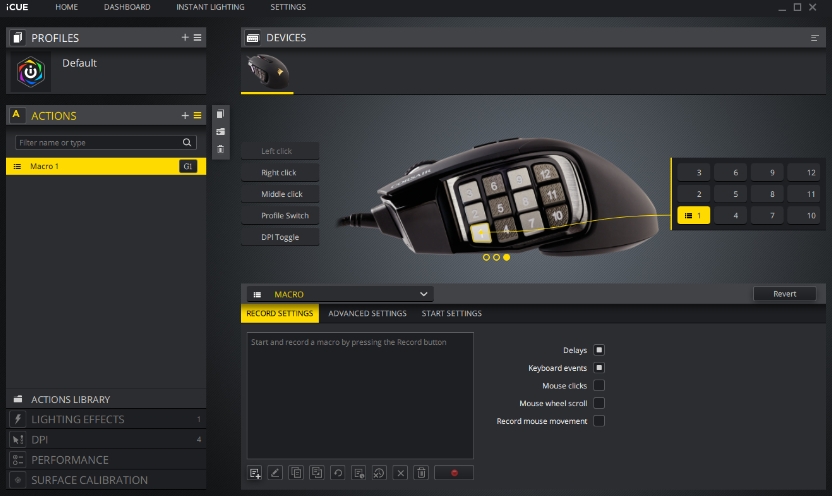Open the Instant Lighting menu
Viewport: 832px width, 496px height.
click(210, 7)
